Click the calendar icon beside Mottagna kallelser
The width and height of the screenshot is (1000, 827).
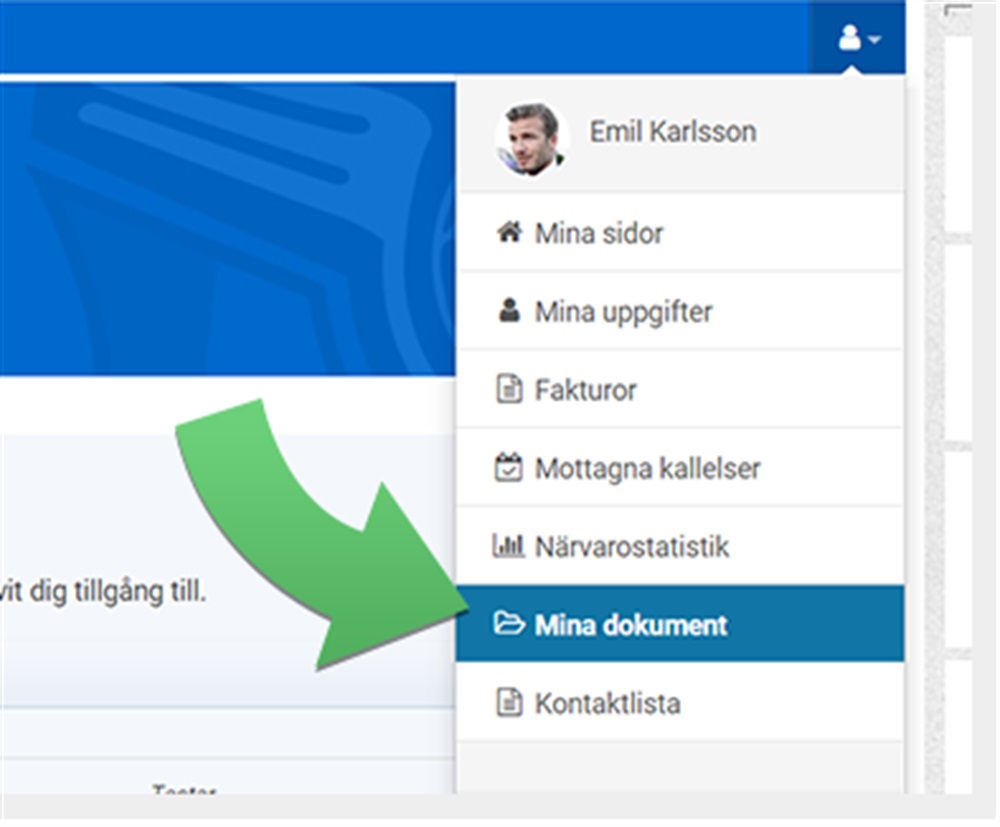[x=509, y=467]
